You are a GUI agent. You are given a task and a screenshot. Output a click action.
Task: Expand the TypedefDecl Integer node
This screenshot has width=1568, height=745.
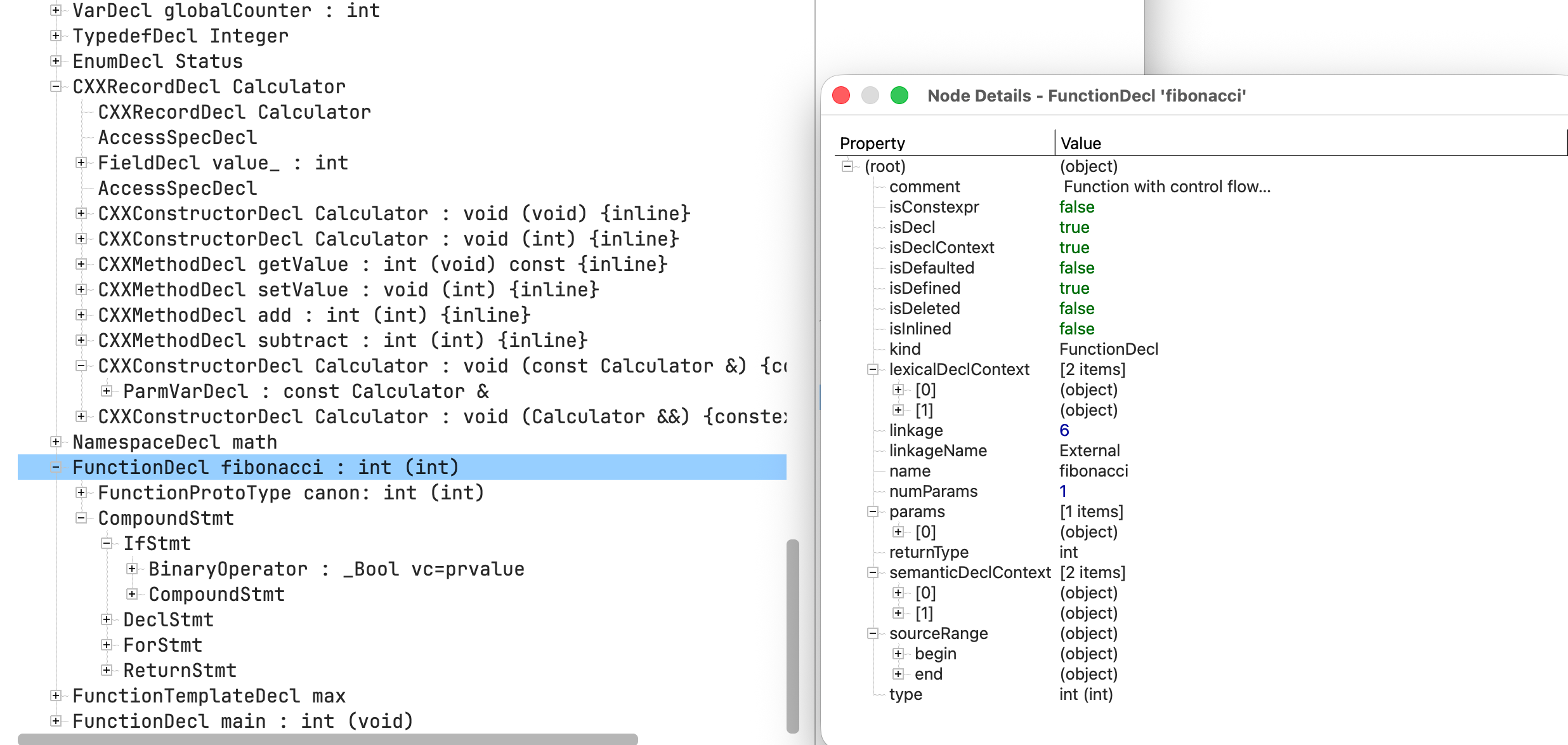tap(56, 36)
